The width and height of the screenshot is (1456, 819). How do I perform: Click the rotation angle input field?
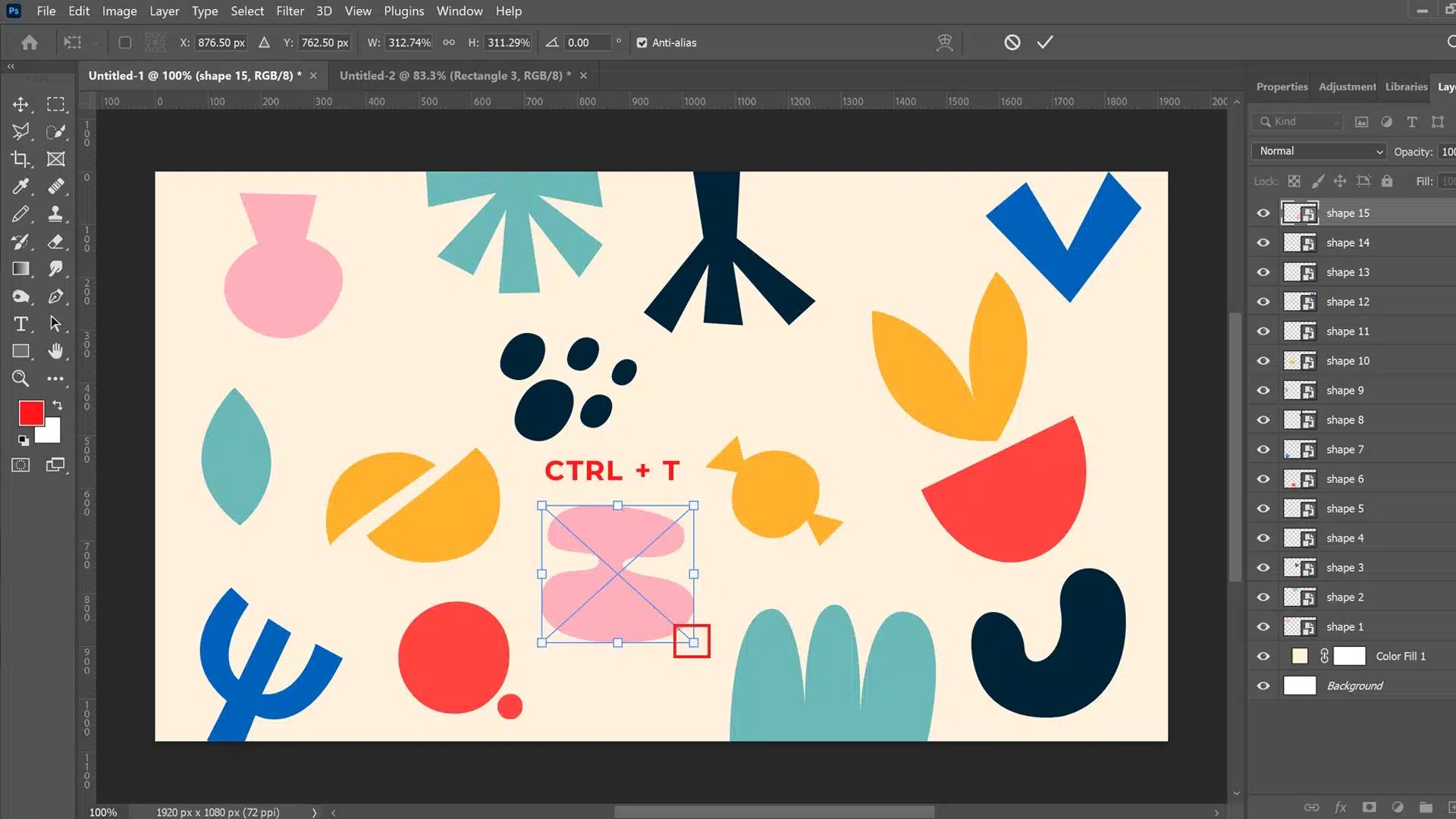(x=587, y=42)
